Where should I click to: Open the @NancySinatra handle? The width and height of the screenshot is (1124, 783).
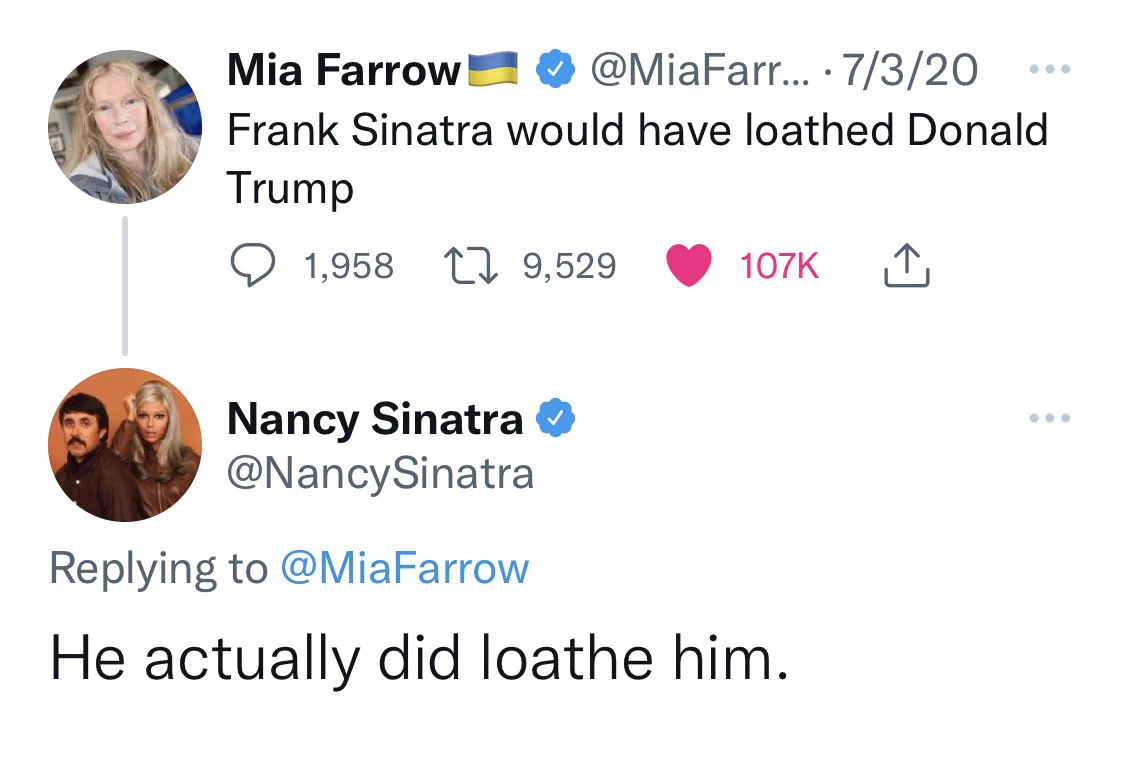click(381, 475)
